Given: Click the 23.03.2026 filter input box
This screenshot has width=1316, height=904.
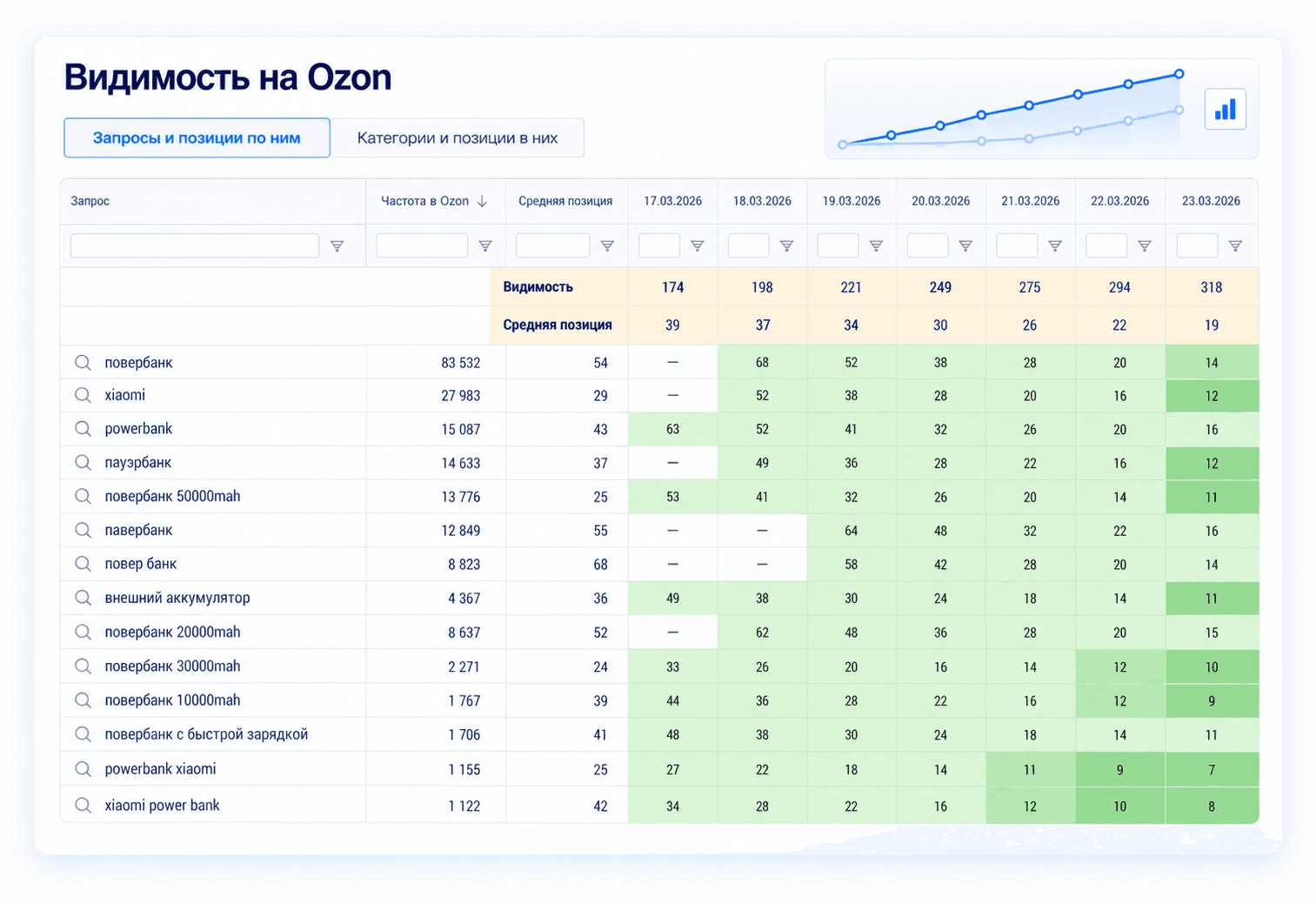Looking at the screenshot, I should pos(1197,245).
